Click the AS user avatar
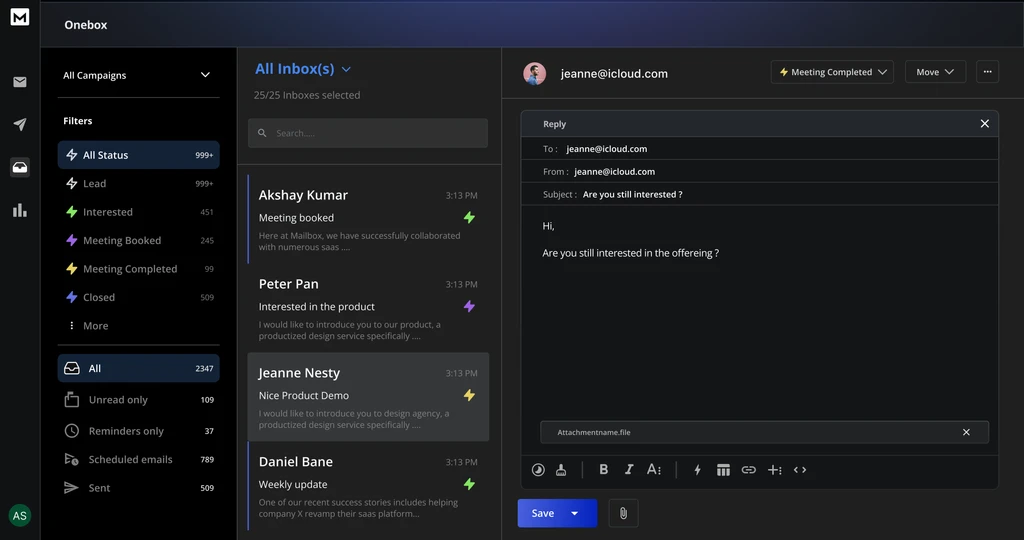 [20, 516]
